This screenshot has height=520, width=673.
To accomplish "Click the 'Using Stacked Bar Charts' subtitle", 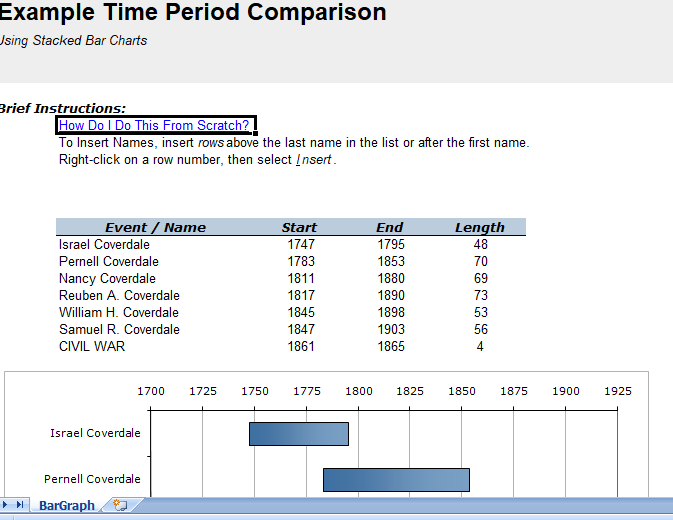I will point(73,40).
